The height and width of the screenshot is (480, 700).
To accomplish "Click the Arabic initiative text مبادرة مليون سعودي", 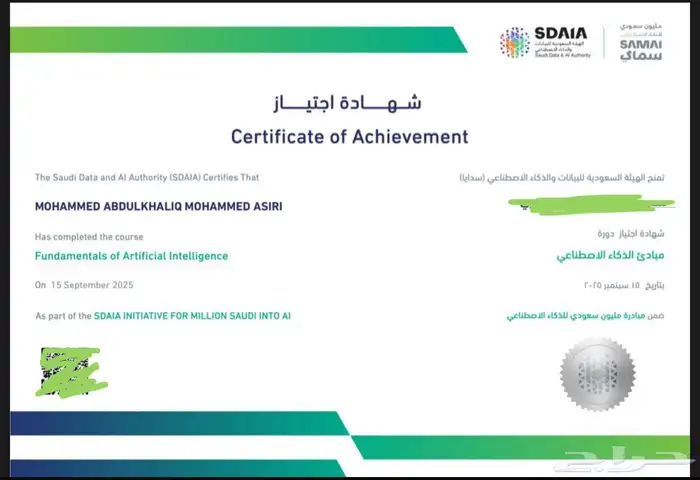I will point(590,316).
